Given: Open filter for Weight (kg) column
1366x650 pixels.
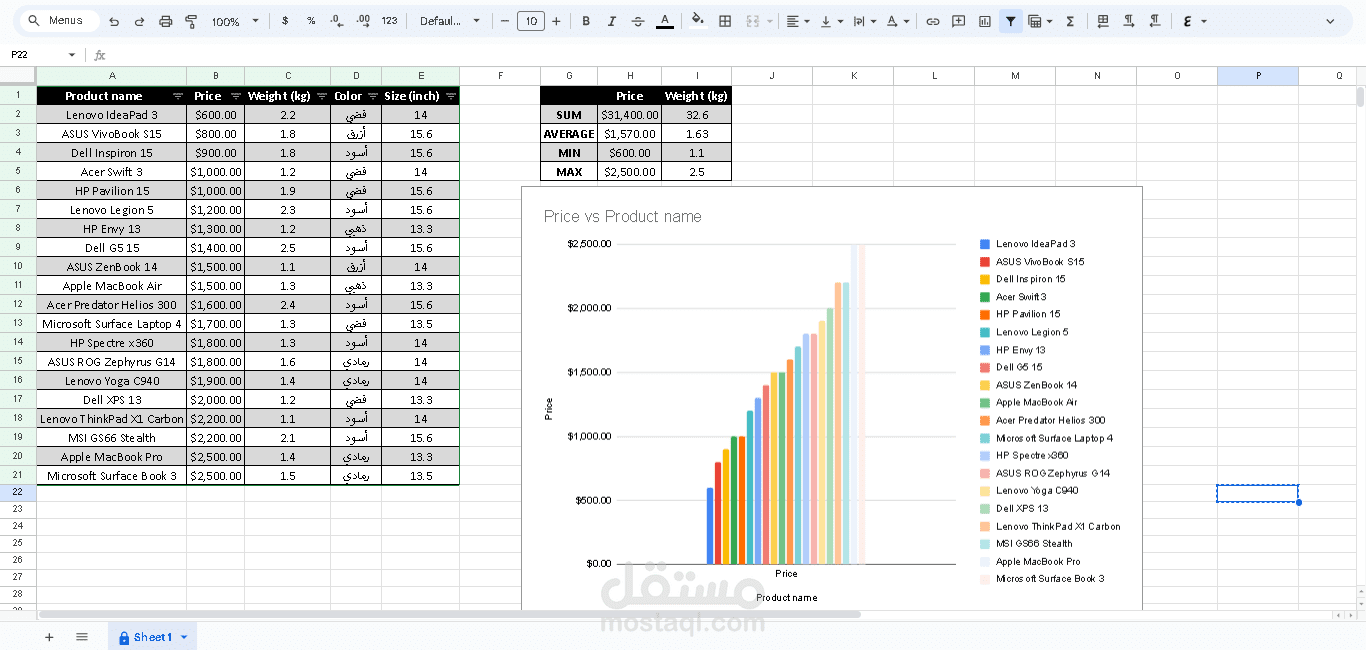Looking at the screenshot, I should (x=322, y=96).
